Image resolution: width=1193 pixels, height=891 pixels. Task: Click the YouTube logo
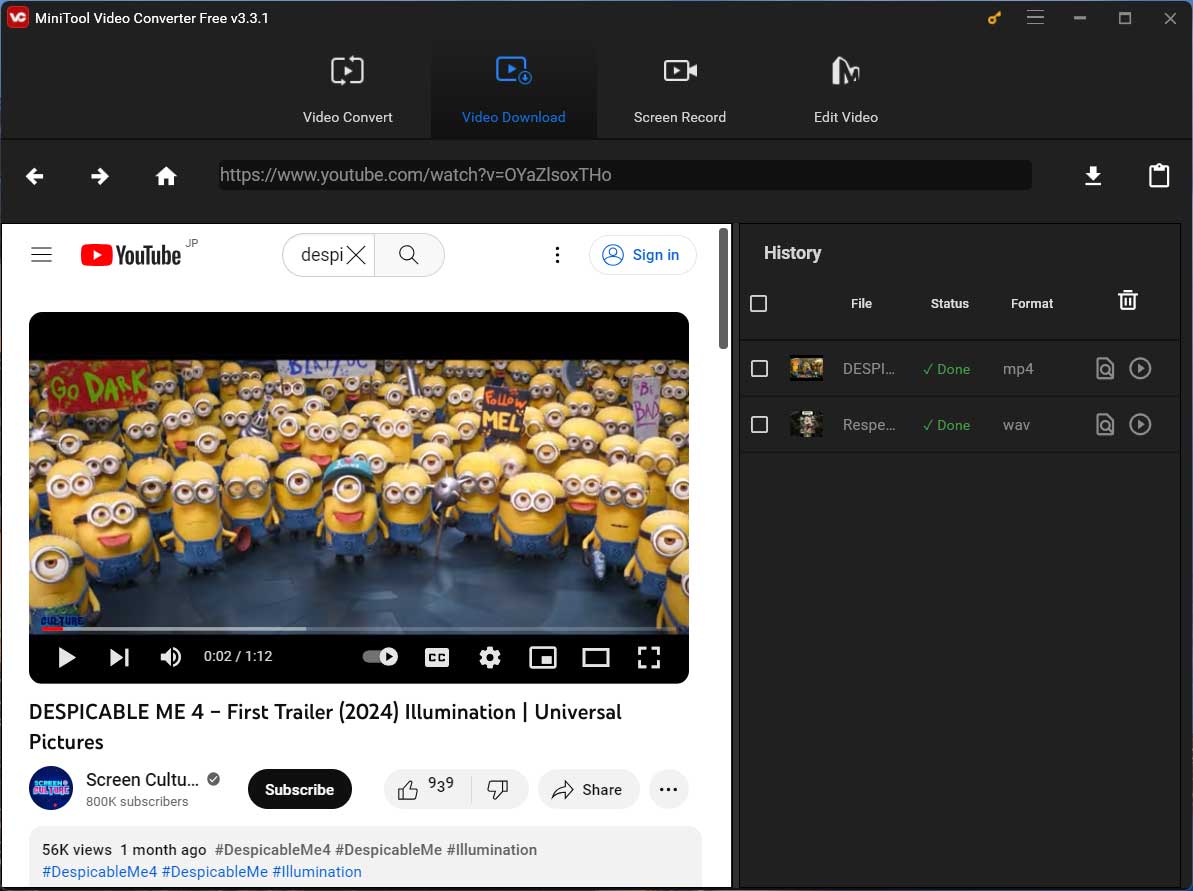click(131, 255)
